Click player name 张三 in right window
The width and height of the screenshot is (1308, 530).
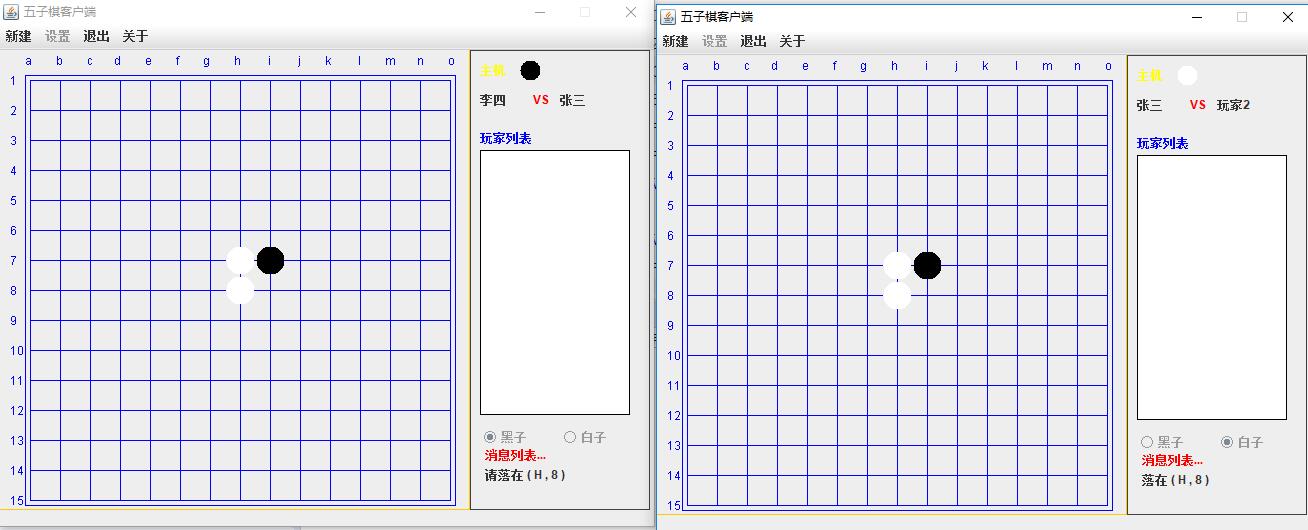[x=1150, y=105]
